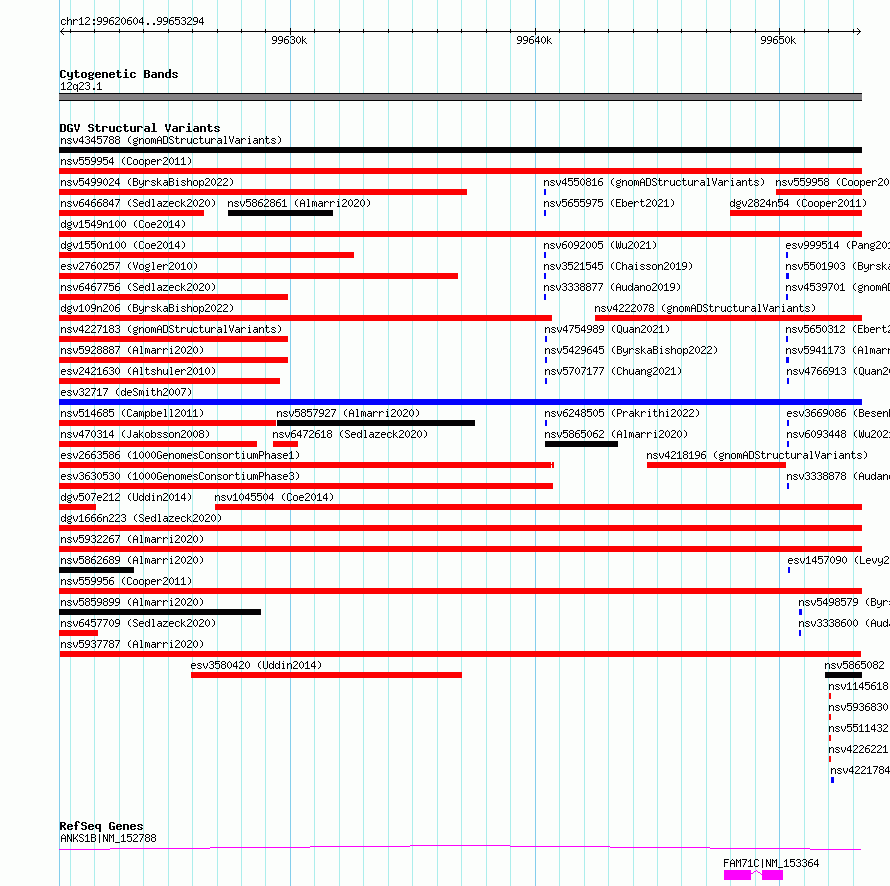
Task: Open the ANKS1B|NM_152788 gene
Action: click(x=108, y=838)
